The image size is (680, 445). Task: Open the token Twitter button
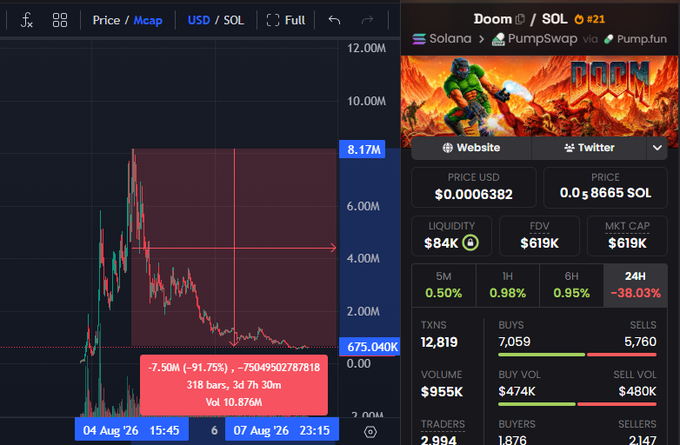[x=589, y=147]
